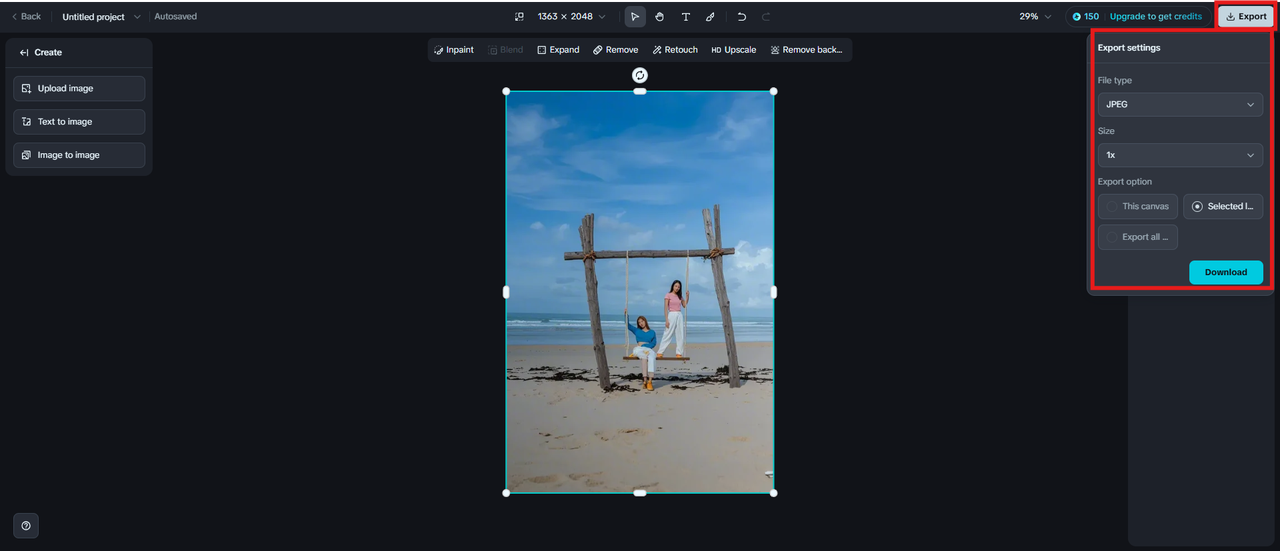
Task: Open Image to image generator
Action: tap(79, 155)
